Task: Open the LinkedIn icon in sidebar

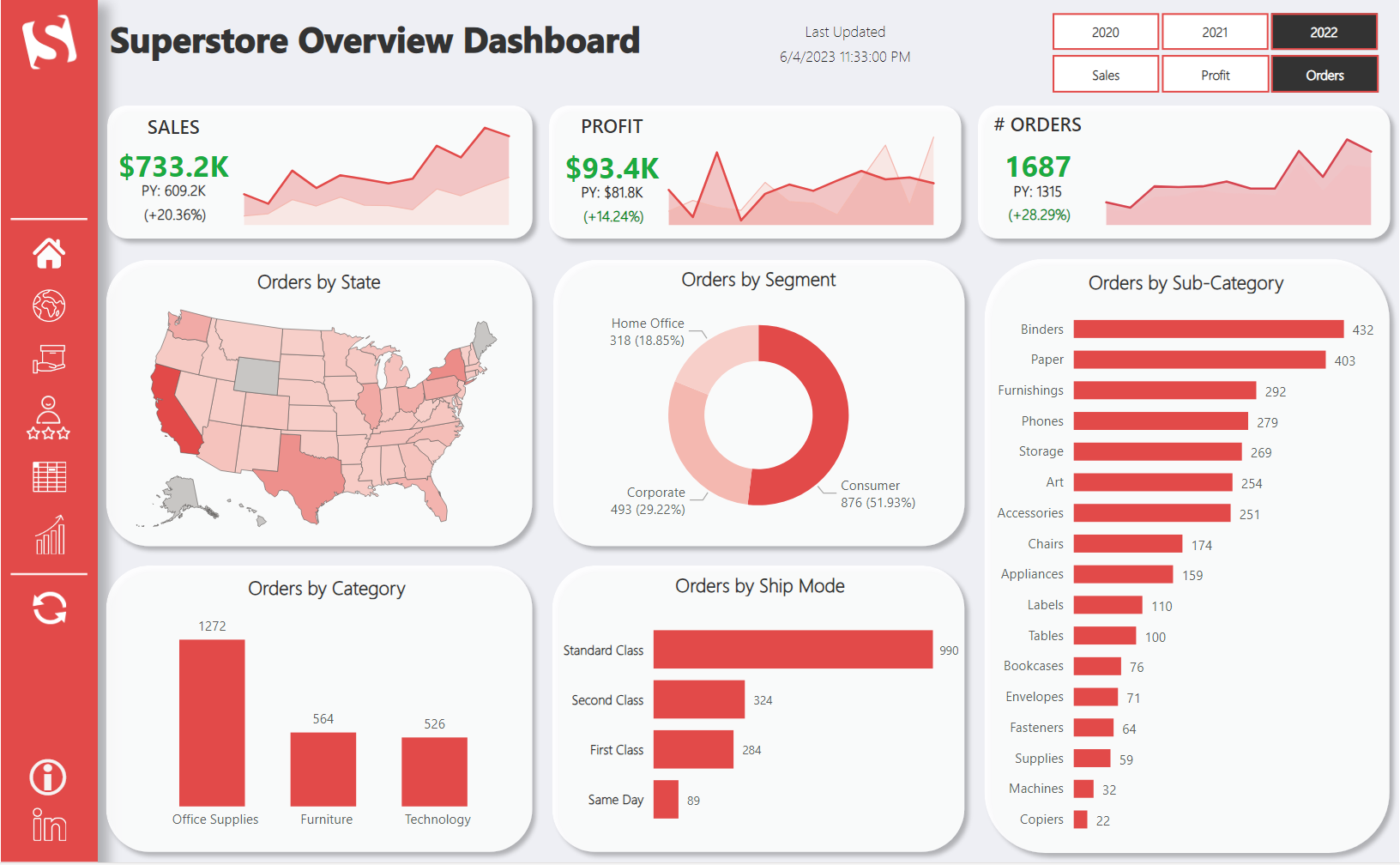Action: (x=49, y=826)
